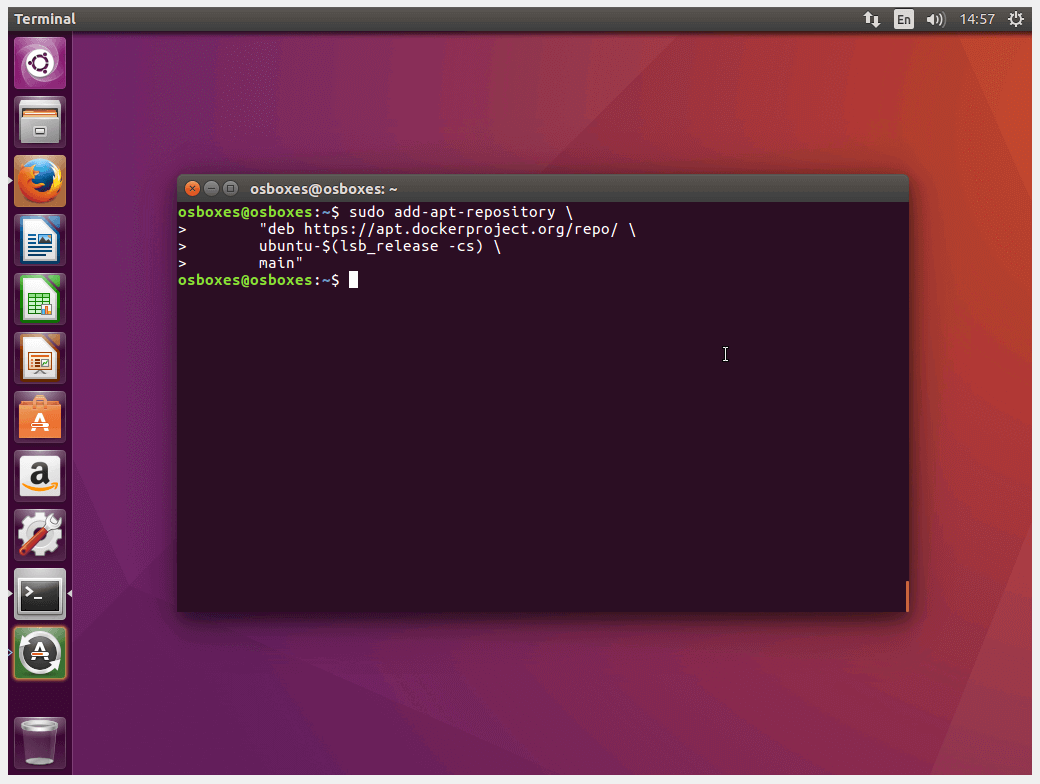
Task: Open Ubuntu Software center
Action: click(40, 417)
